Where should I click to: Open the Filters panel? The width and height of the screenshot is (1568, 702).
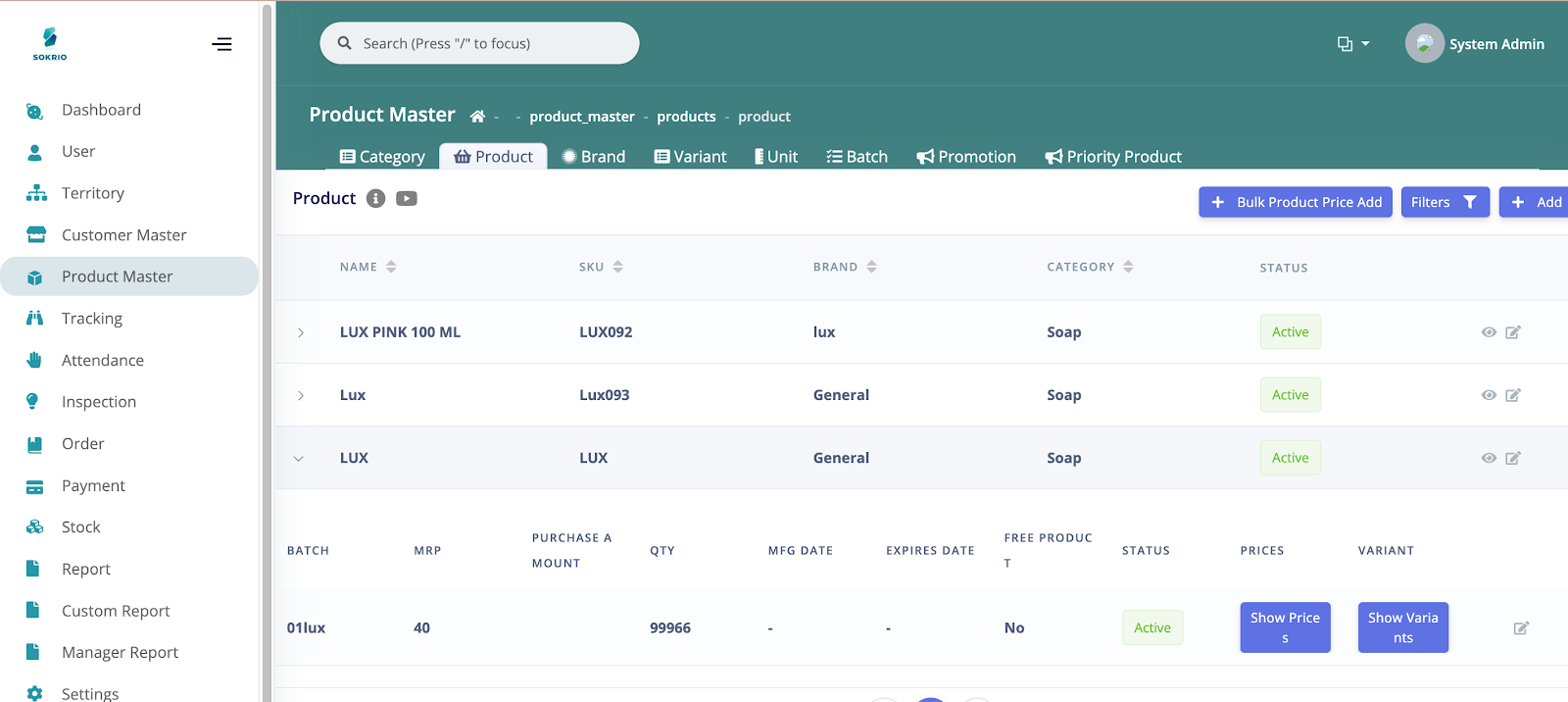[x=1445, y=202]
